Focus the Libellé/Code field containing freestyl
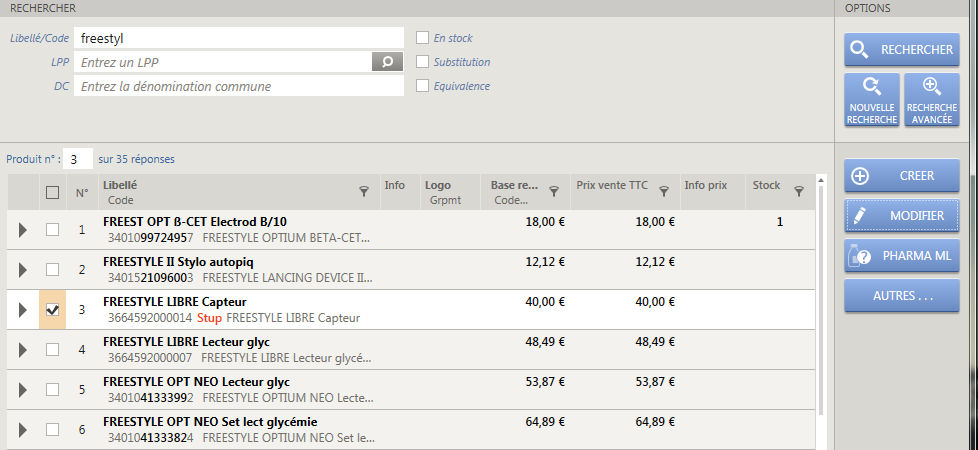This screenshot has height=450, width=978. click(239, 38)
